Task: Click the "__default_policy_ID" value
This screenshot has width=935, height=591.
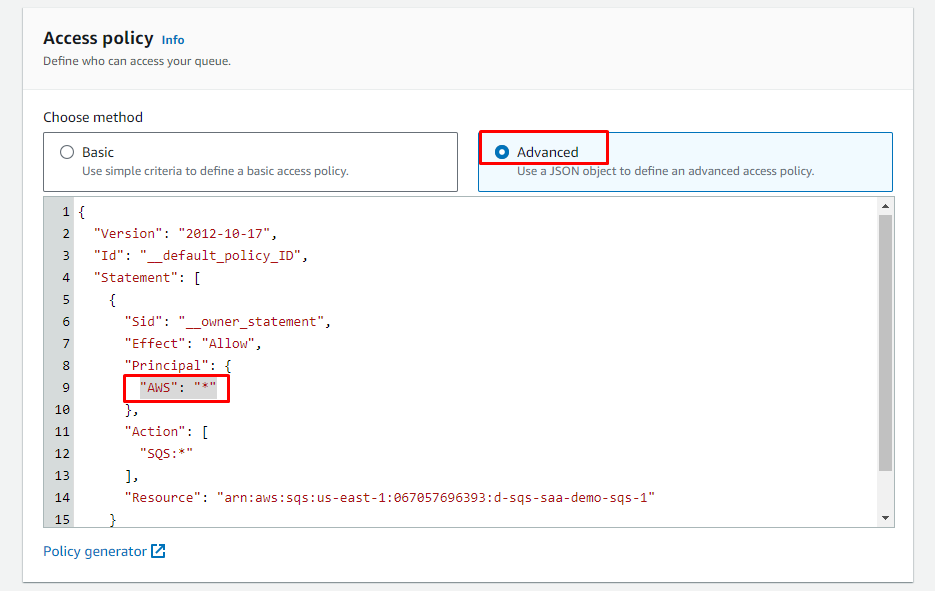Action: (223, 256)
